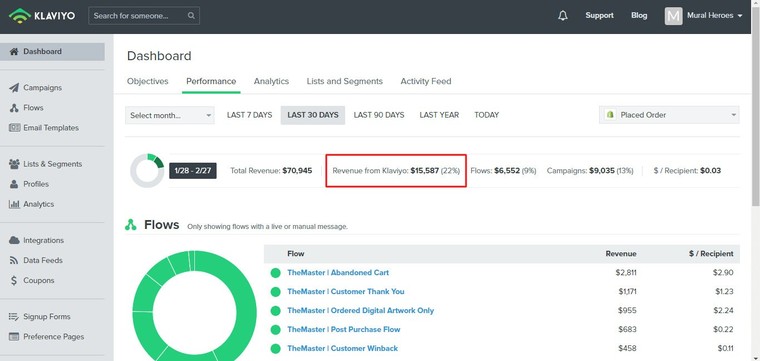This screenshot has width=760, height=361.
Task: Switch to the Lists and Segments tab
Action: [345, 81]
